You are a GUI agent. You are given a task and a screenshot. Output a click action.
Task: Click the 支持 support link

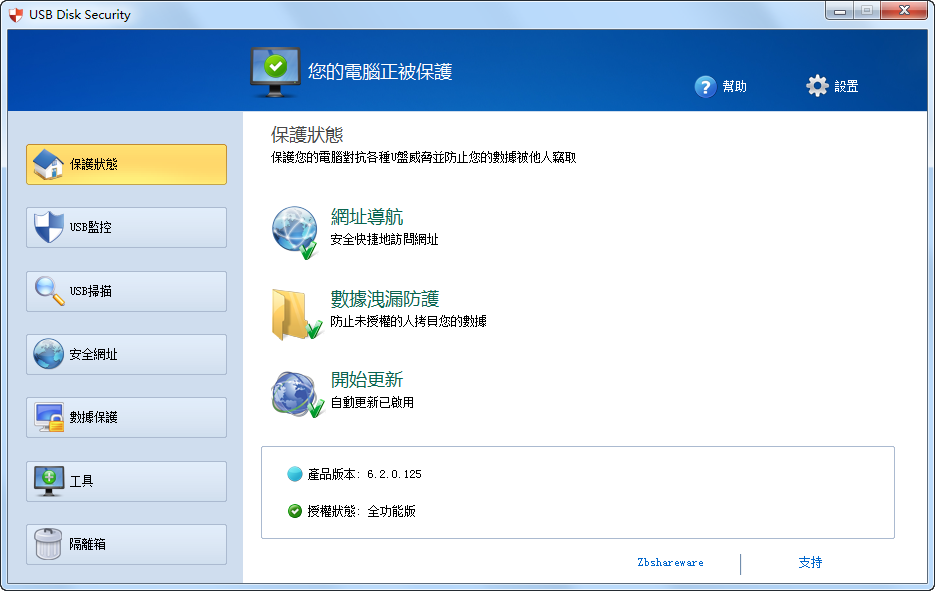(x=810, y=562)
